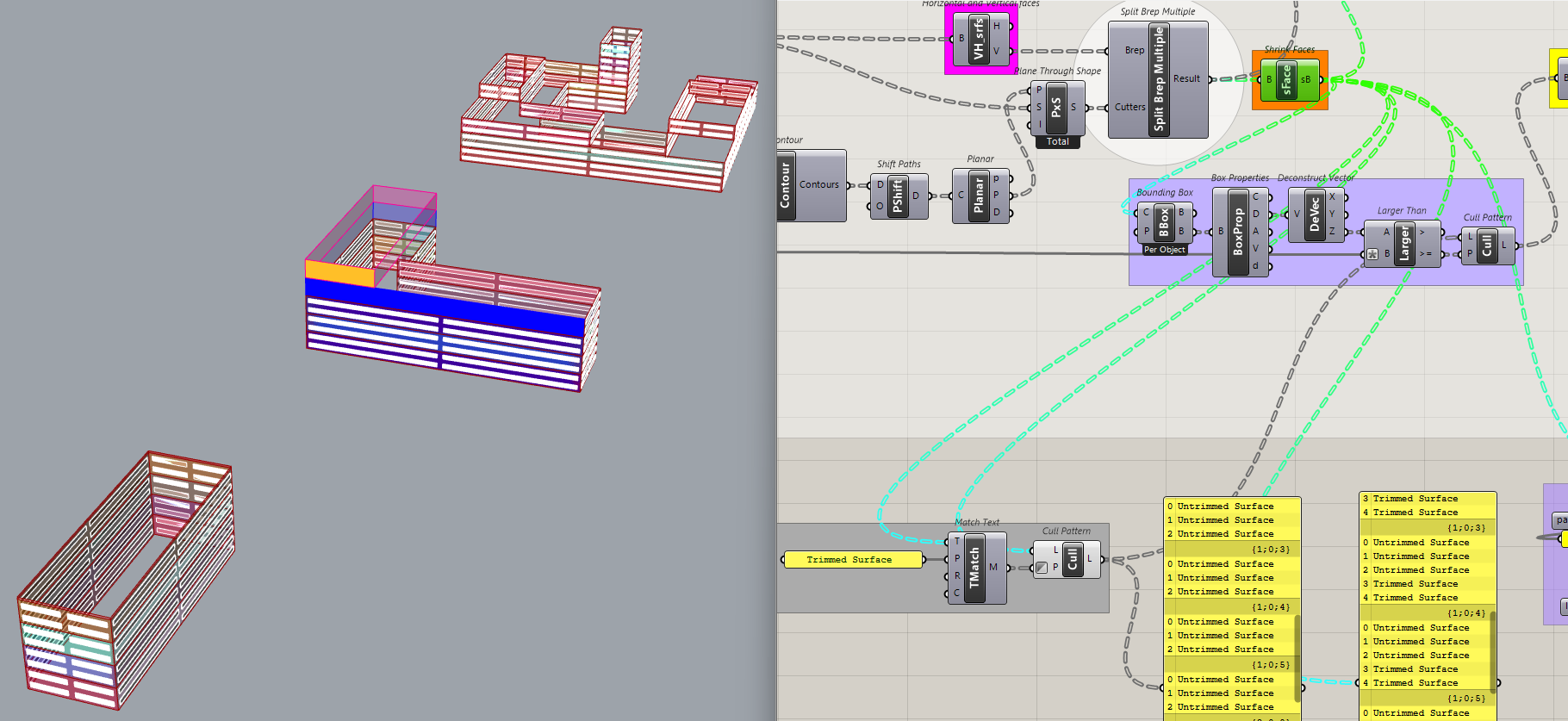The height and width of the screenshot is (721, 1568).
Task: Click the Contours output of Contour component
Action: pos(818,185)
